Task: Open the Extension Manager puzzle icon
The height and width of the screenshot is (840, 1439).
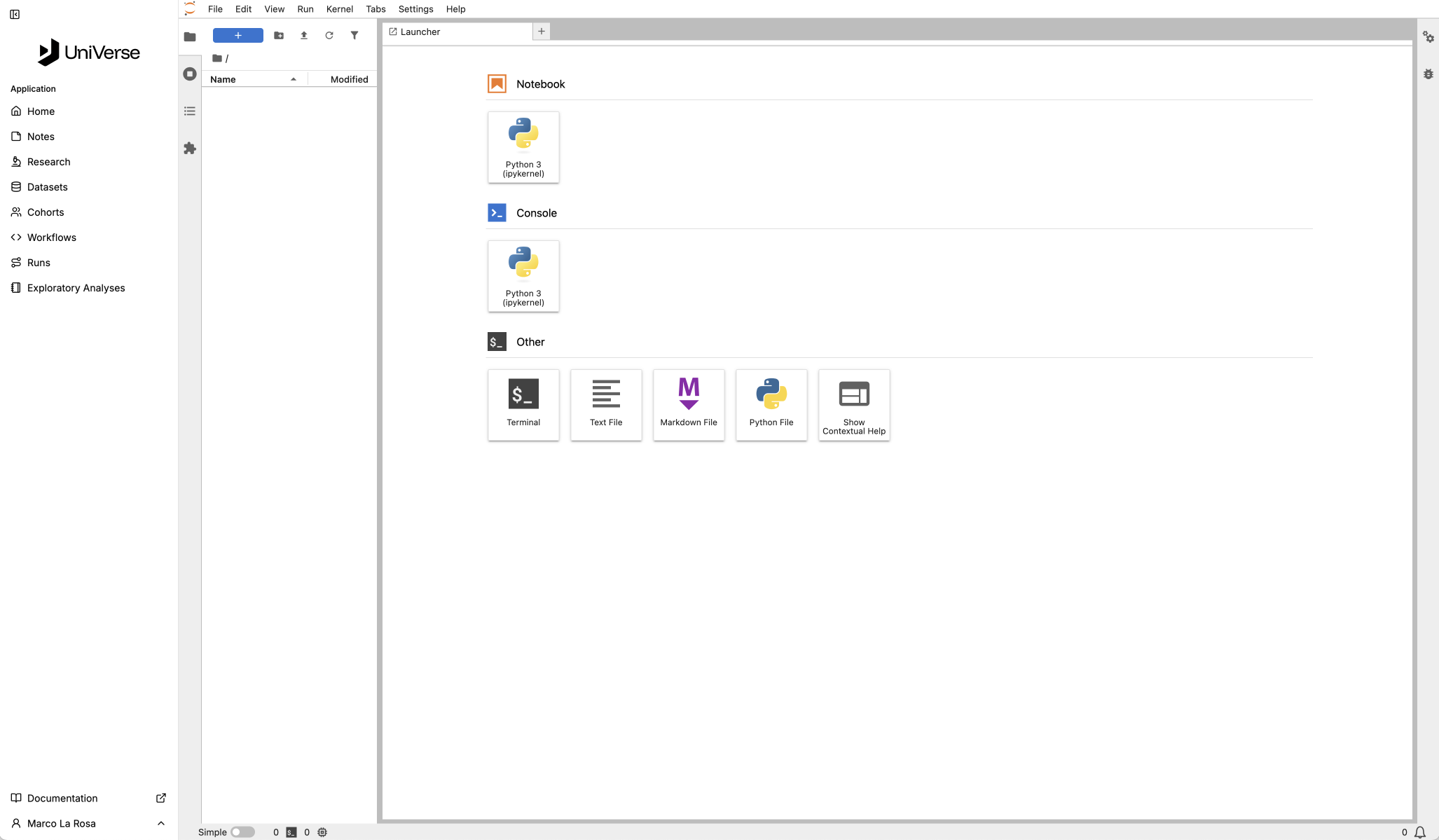Action: (190, 149)
